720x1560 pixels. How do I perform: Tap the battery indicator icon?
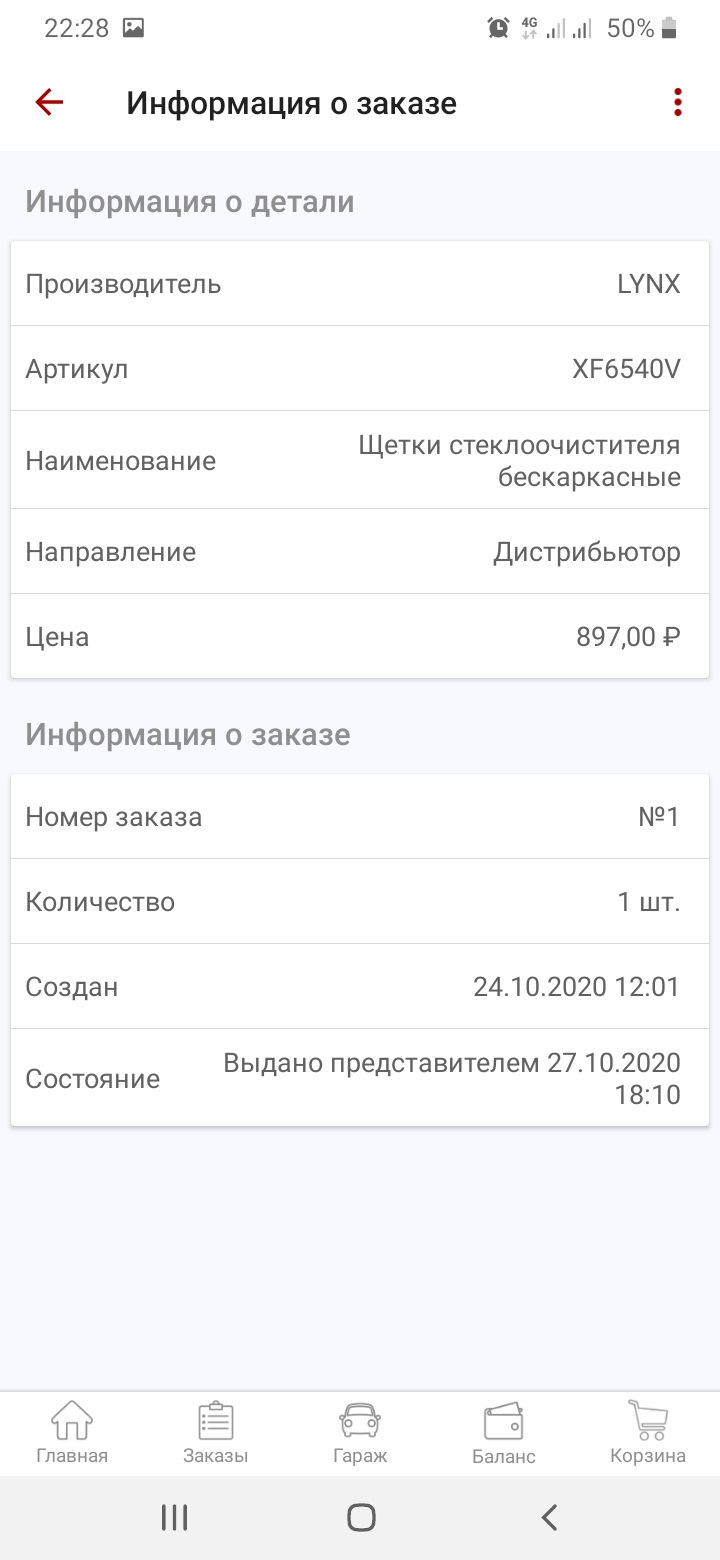tap(669, 28)
